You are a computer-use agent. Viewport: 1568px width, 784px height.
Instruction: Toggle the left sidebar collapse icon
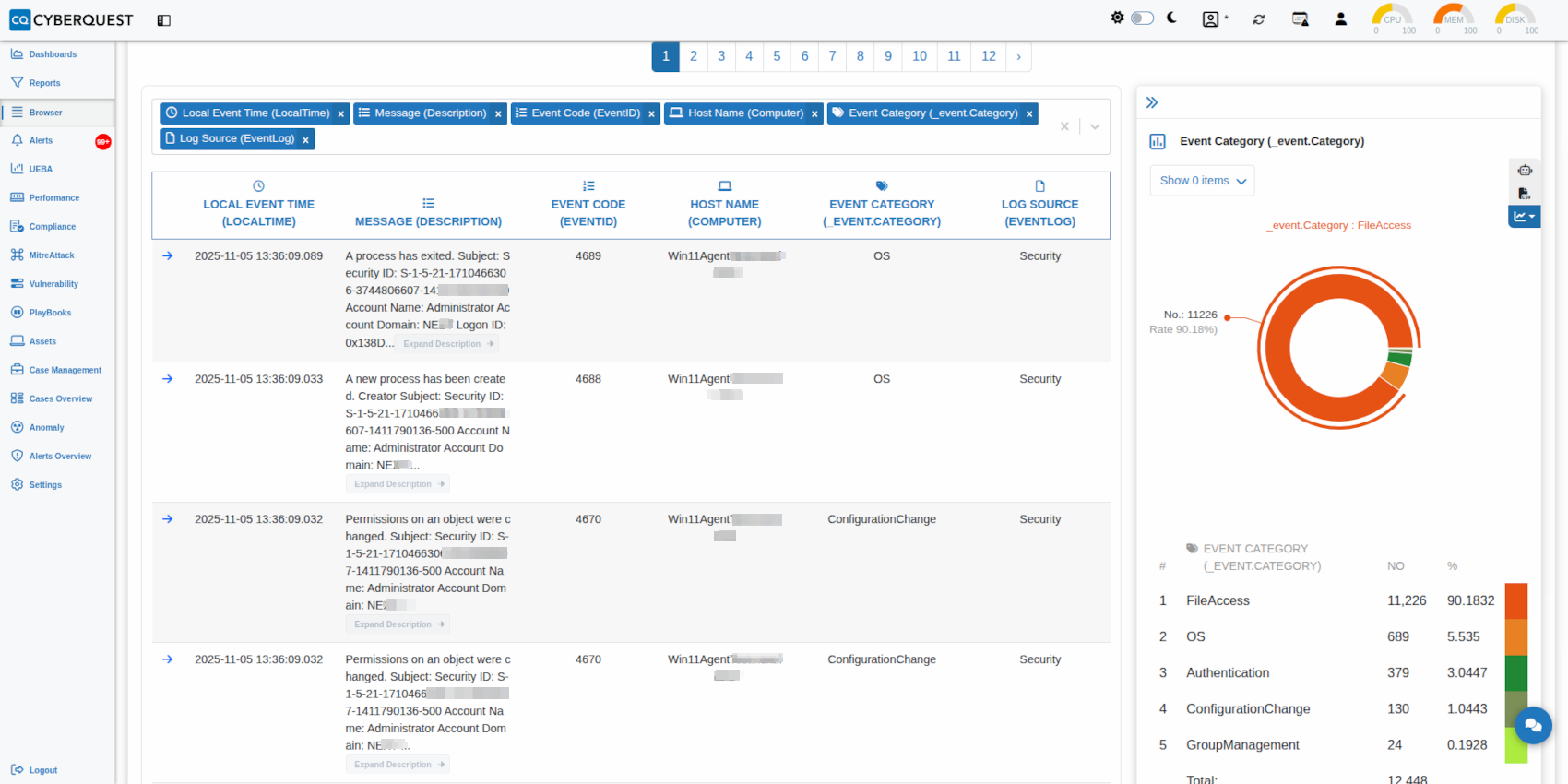(164, 20)
